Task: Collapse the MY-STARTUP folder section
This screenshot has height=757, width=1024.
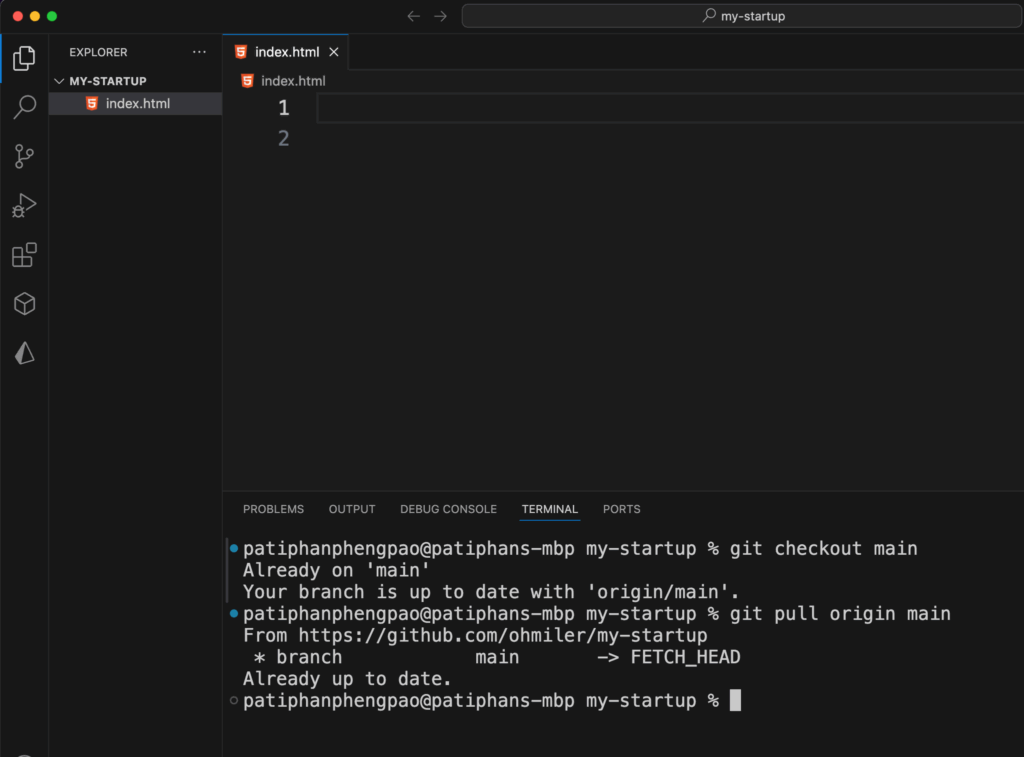Action: tap(58, 81)
